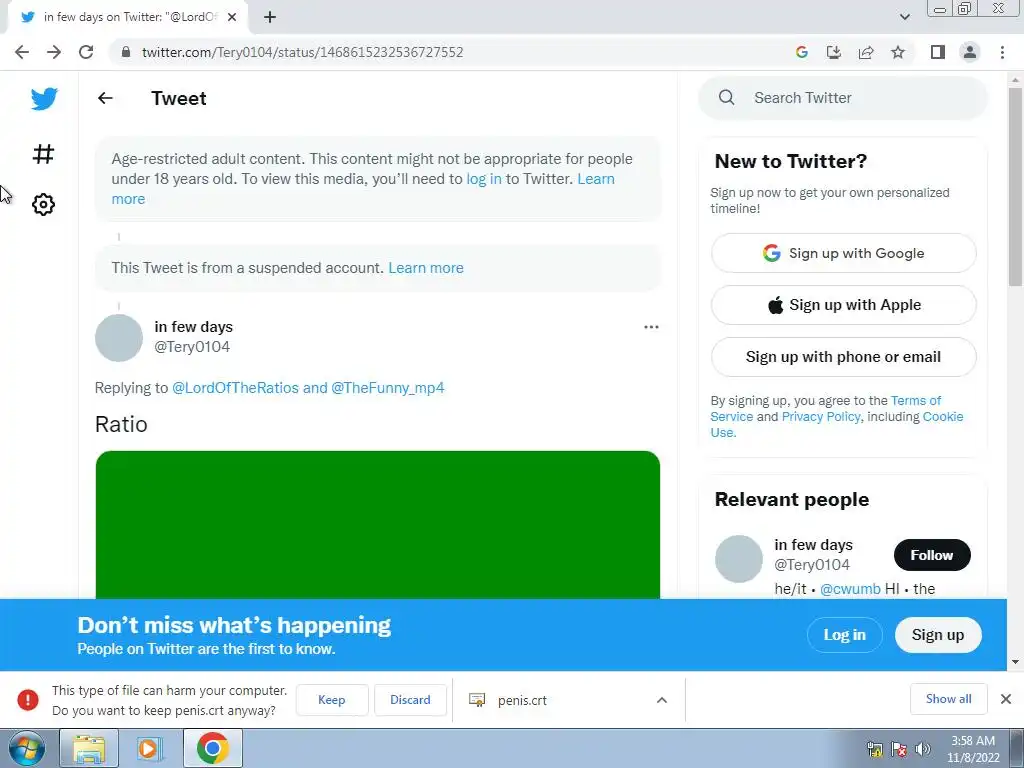This screenshot has width=1024, height=768.
Task: Open the Chrome profile avatar
Action: click(x=970, y=52)
